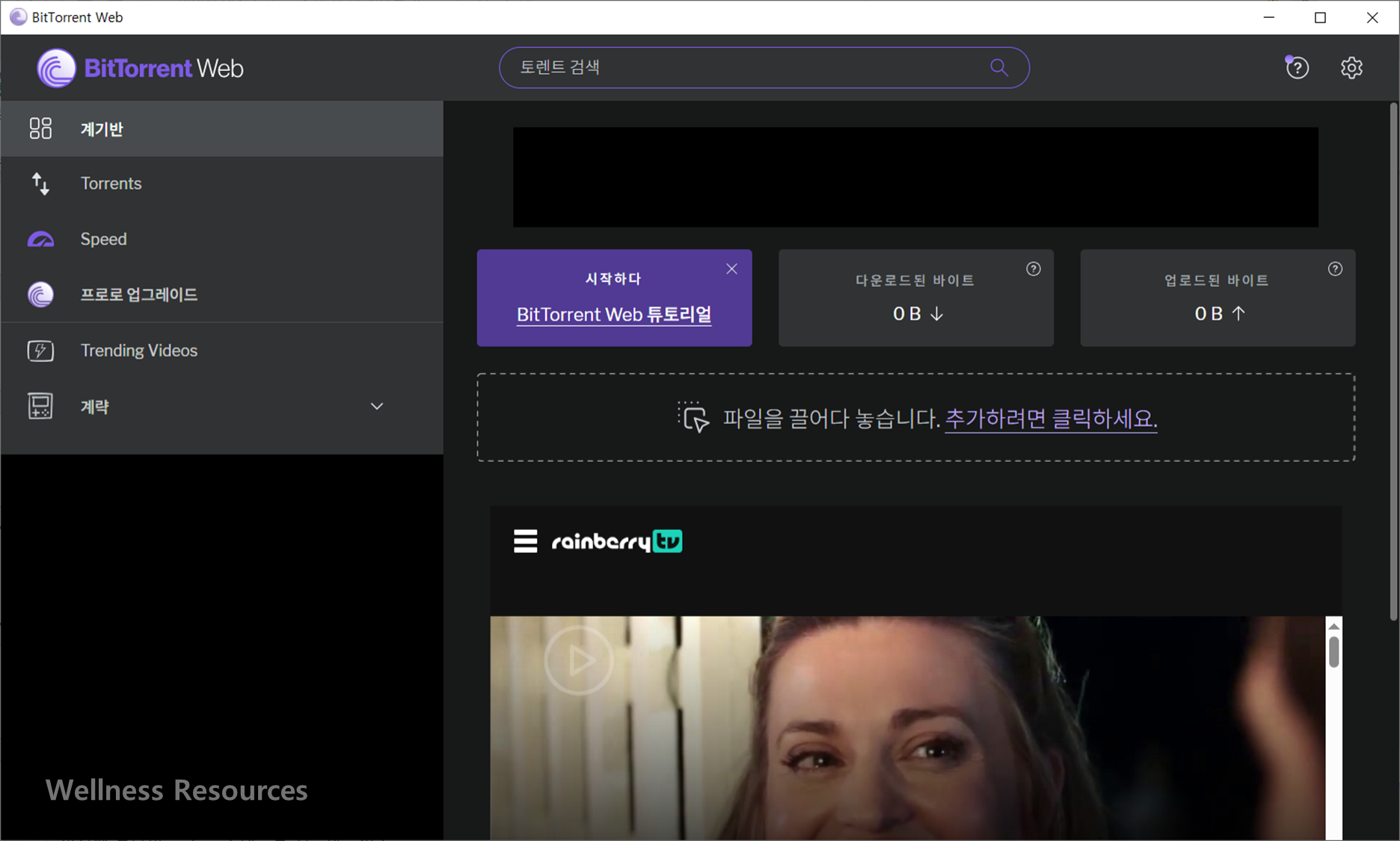Open the help question mark icon

[x=1297, y=67]
